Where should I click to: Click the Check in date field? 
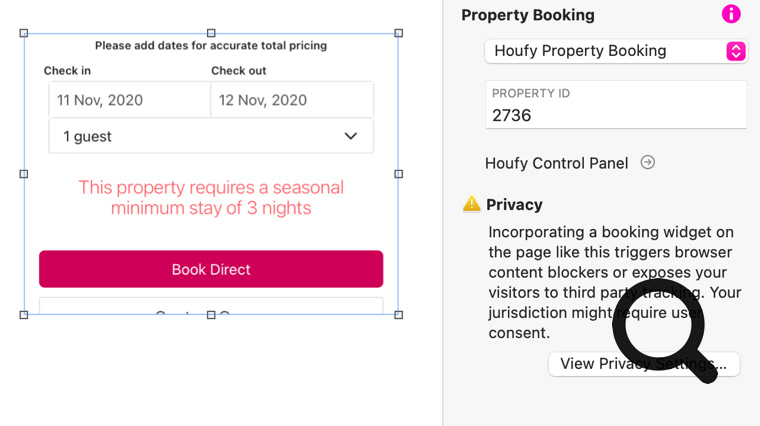tap(129, 100)
